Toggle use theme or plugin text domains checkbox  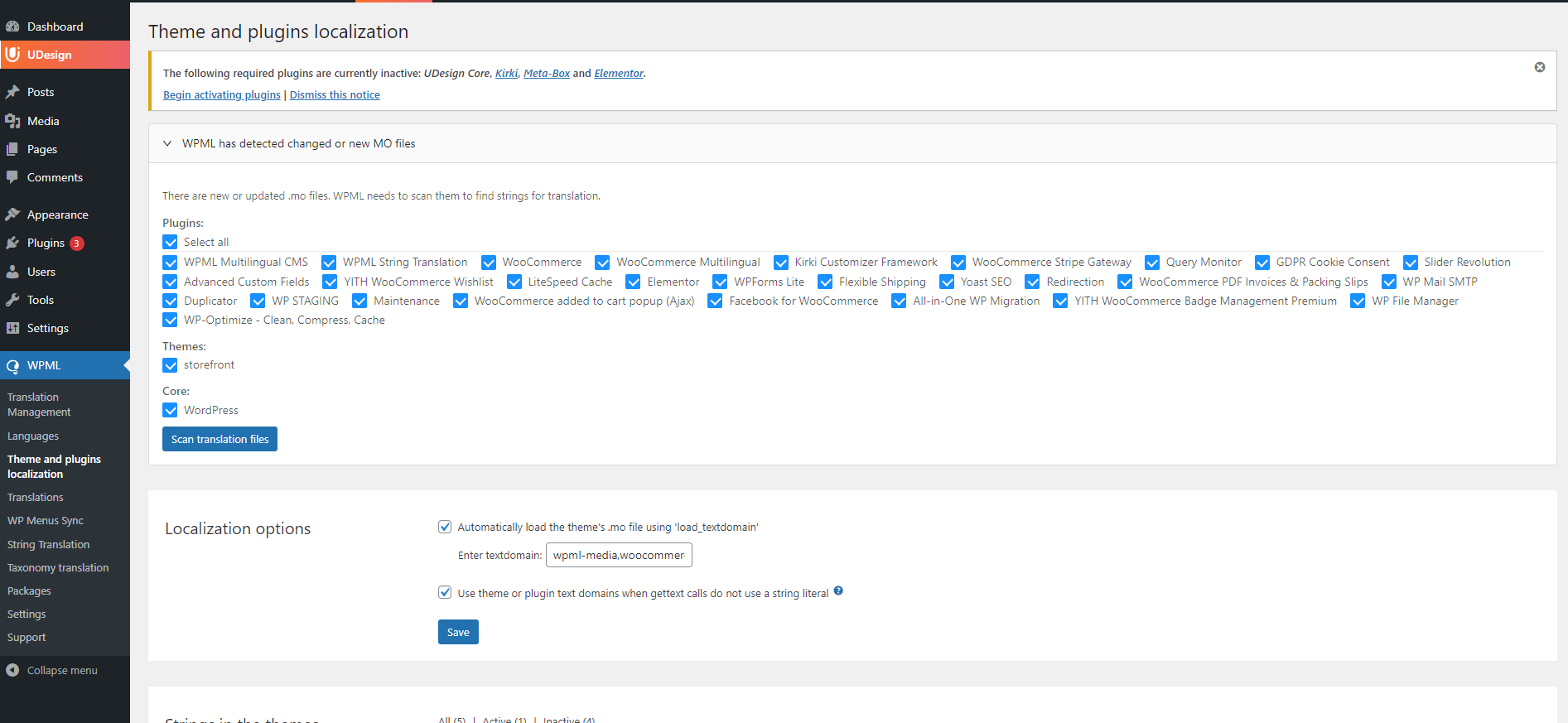tap(445, 592)
